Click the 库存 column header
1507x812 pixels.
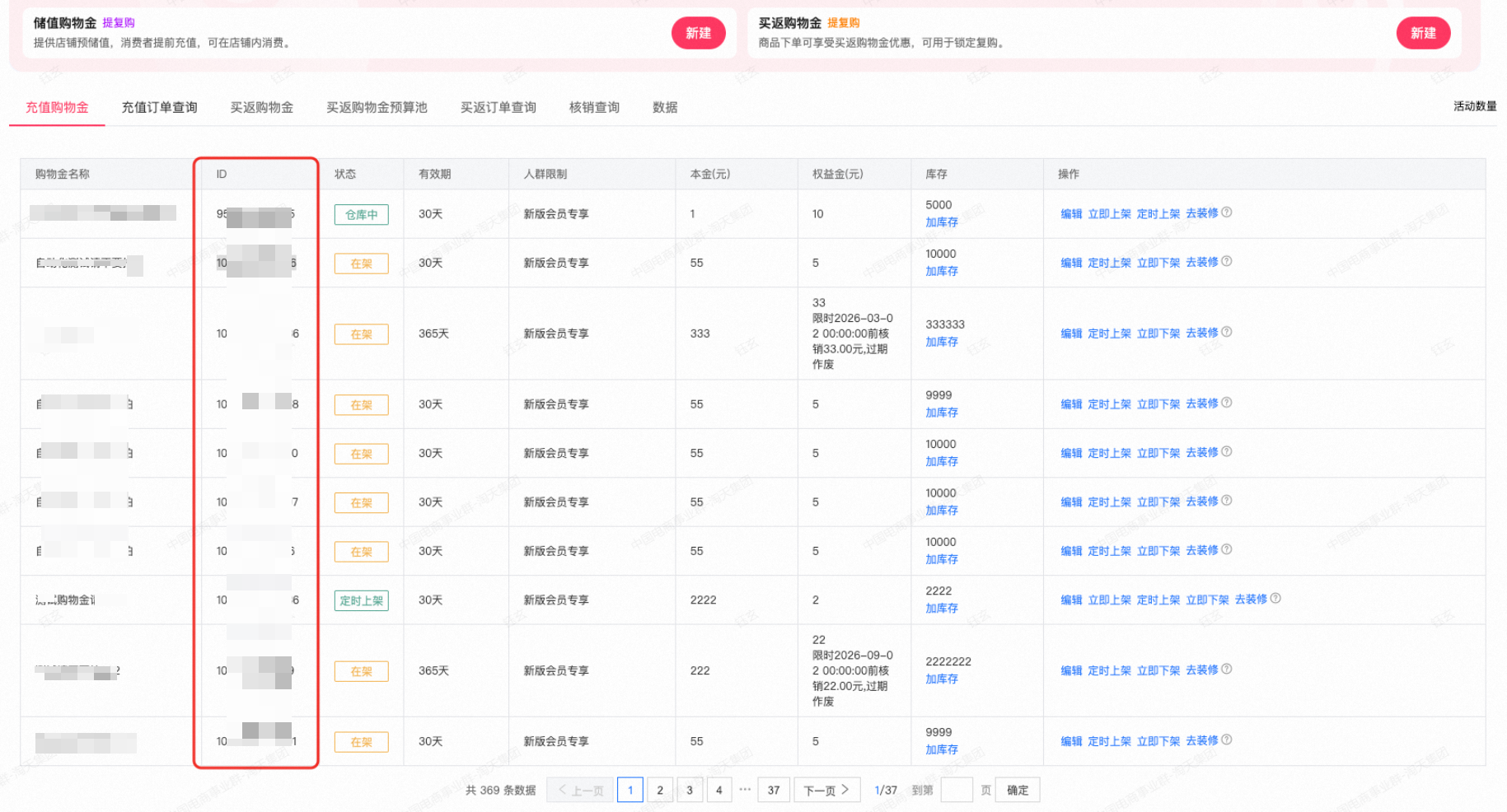click(x=936, y=174)
